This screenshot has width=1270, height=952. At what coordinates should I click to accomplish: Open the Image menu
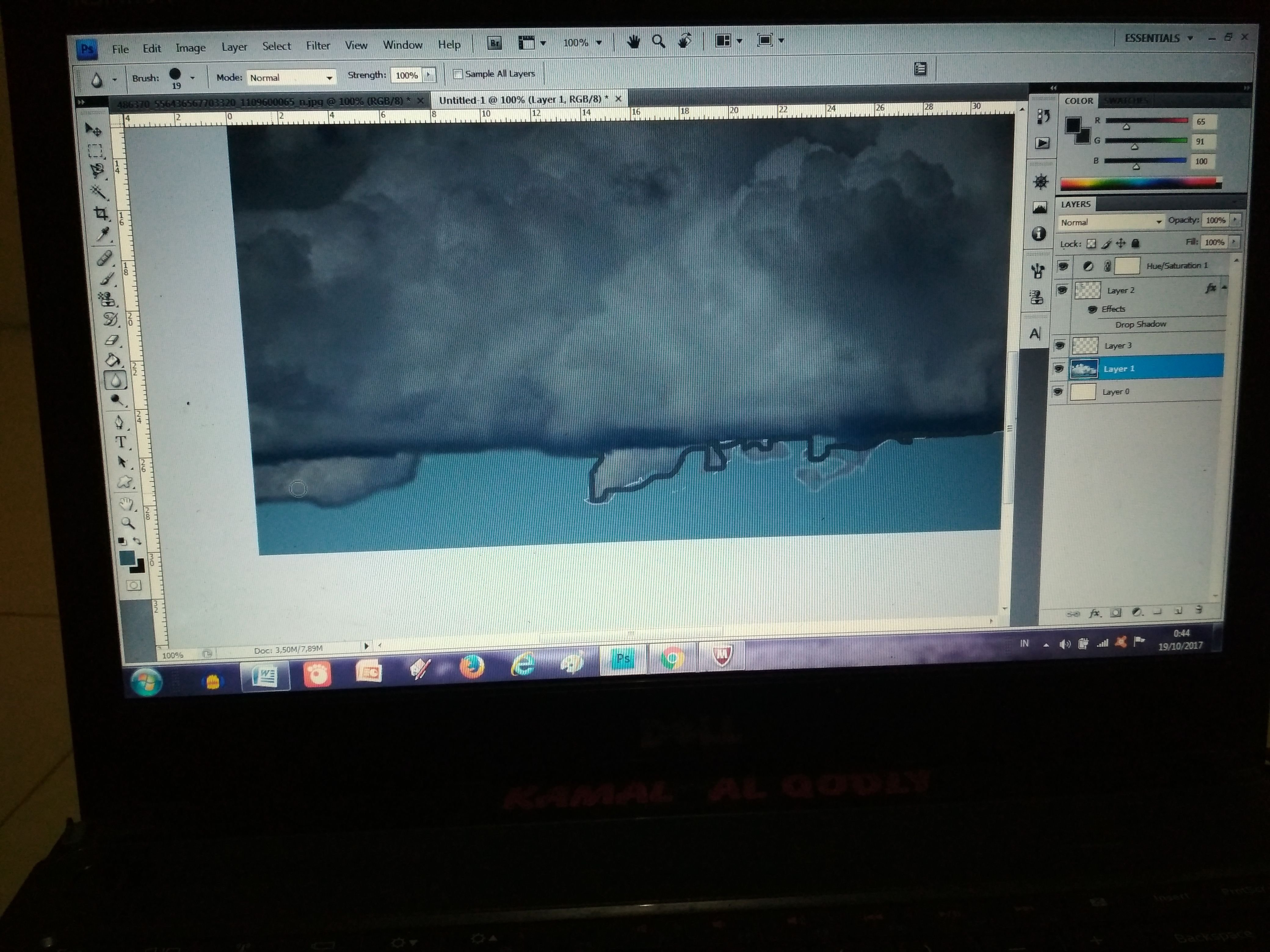pos(191,48)
